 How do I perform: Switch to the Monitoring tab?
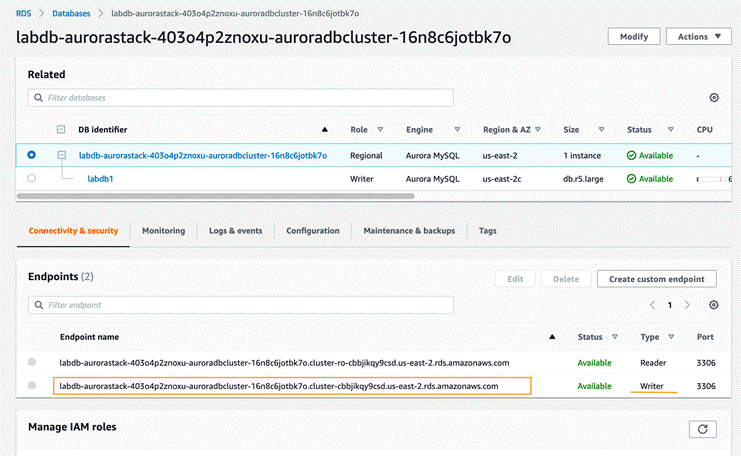(164, 231)
